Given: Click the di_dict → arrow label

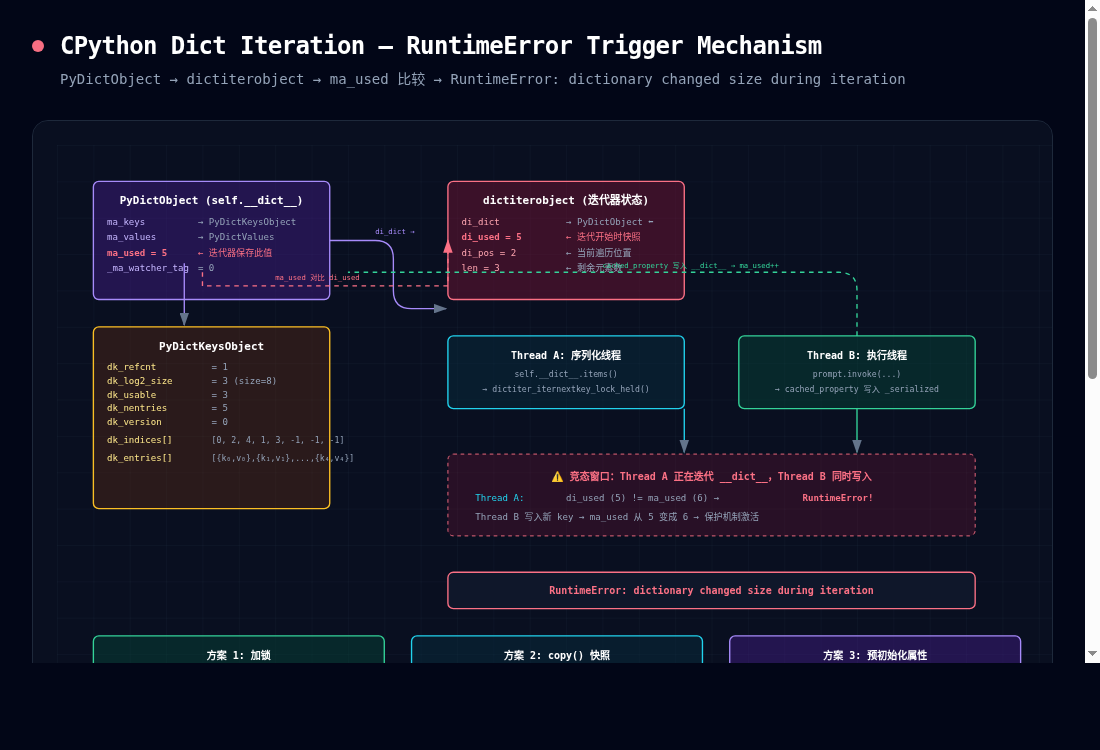Looking at the screenshot, I should pyautogui.click(x=395, y=232).
